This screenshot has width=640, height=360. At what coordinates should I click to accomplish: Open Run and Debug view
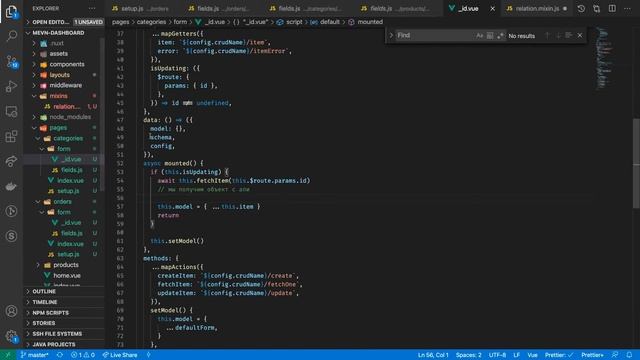[11, 87]
